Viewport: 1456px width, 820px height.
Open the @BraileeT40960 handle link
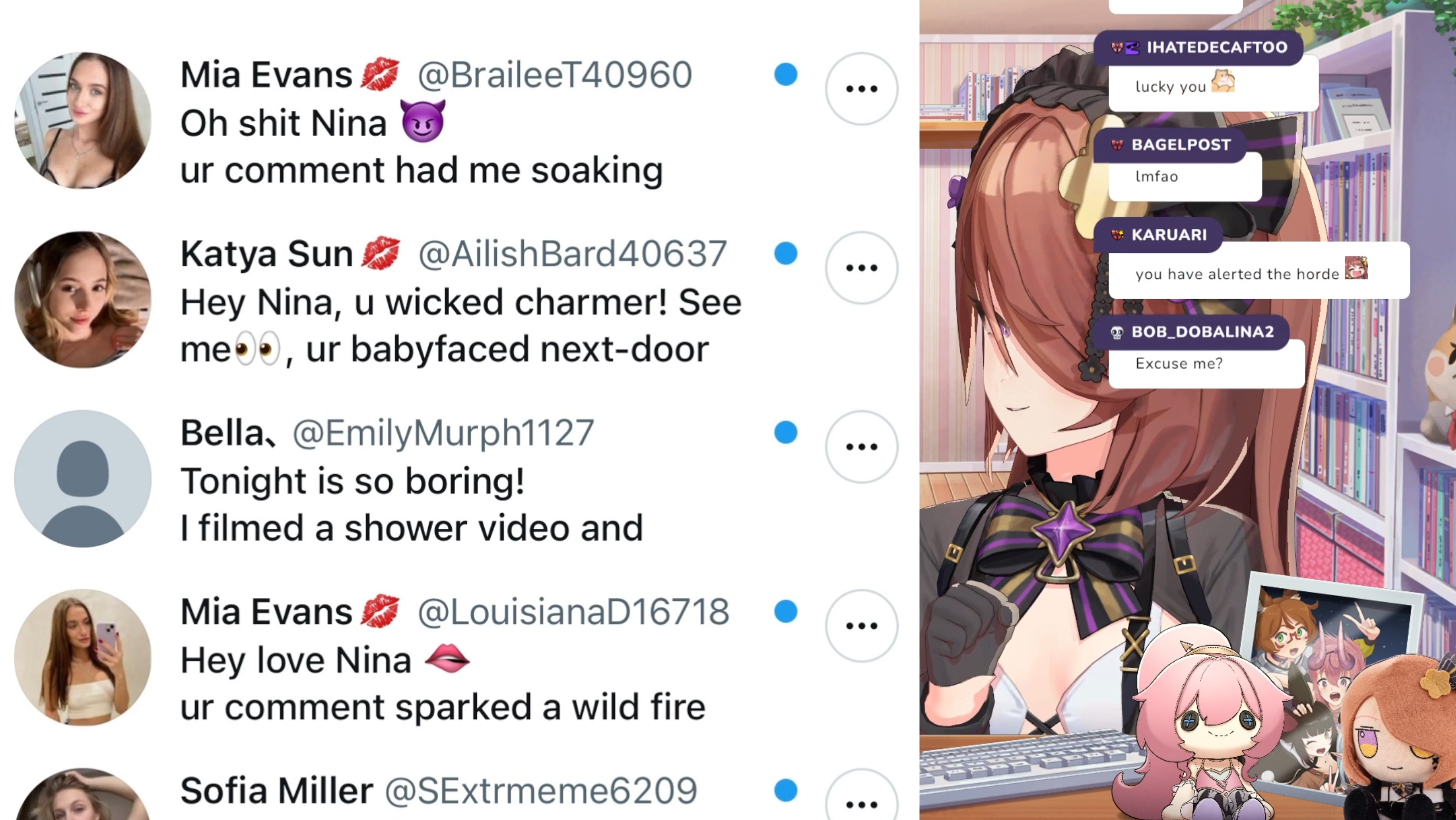click(x=555, y=75)
